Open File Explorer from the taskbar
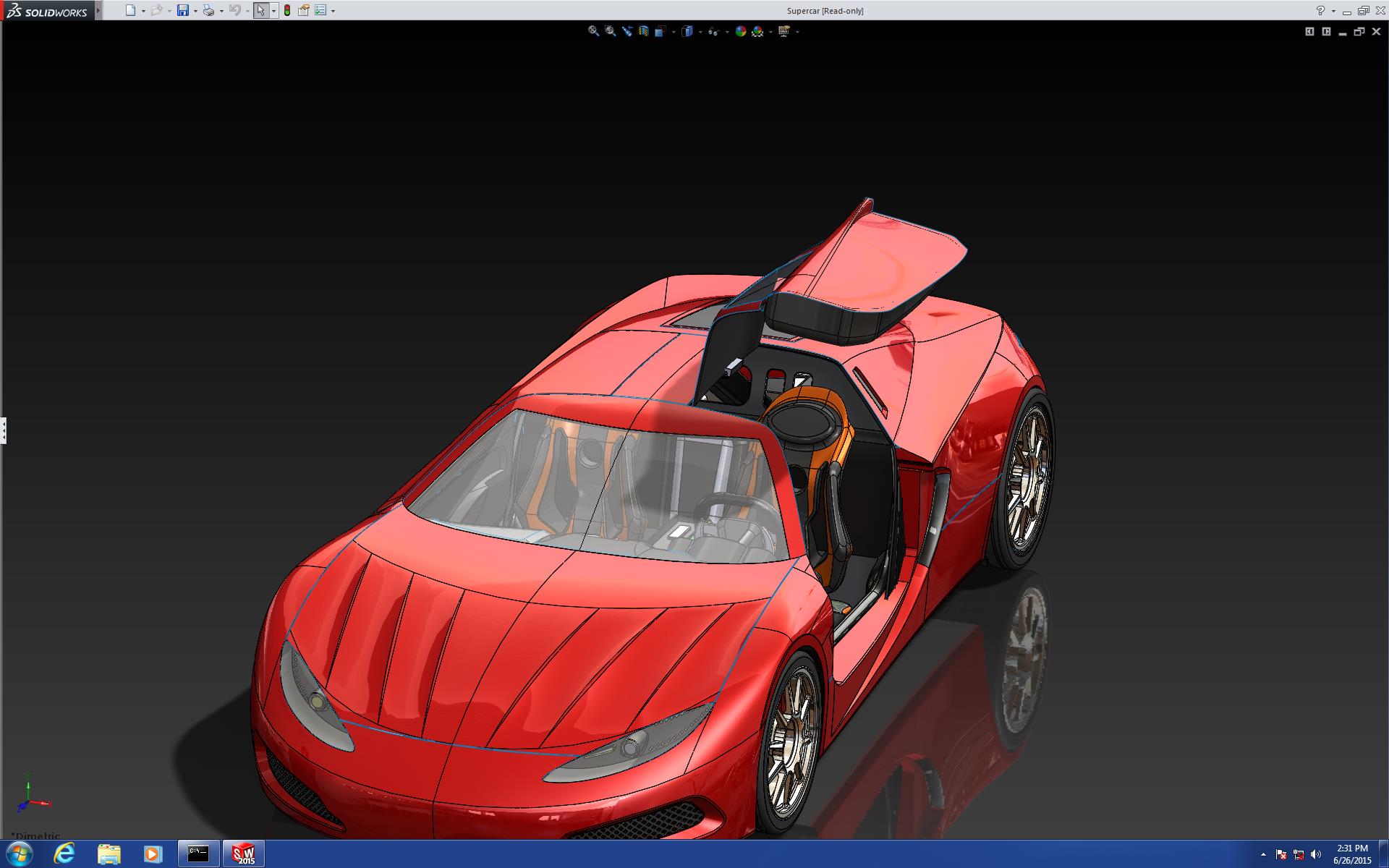This screenshot has height=868, width=1389. point(109,854)
